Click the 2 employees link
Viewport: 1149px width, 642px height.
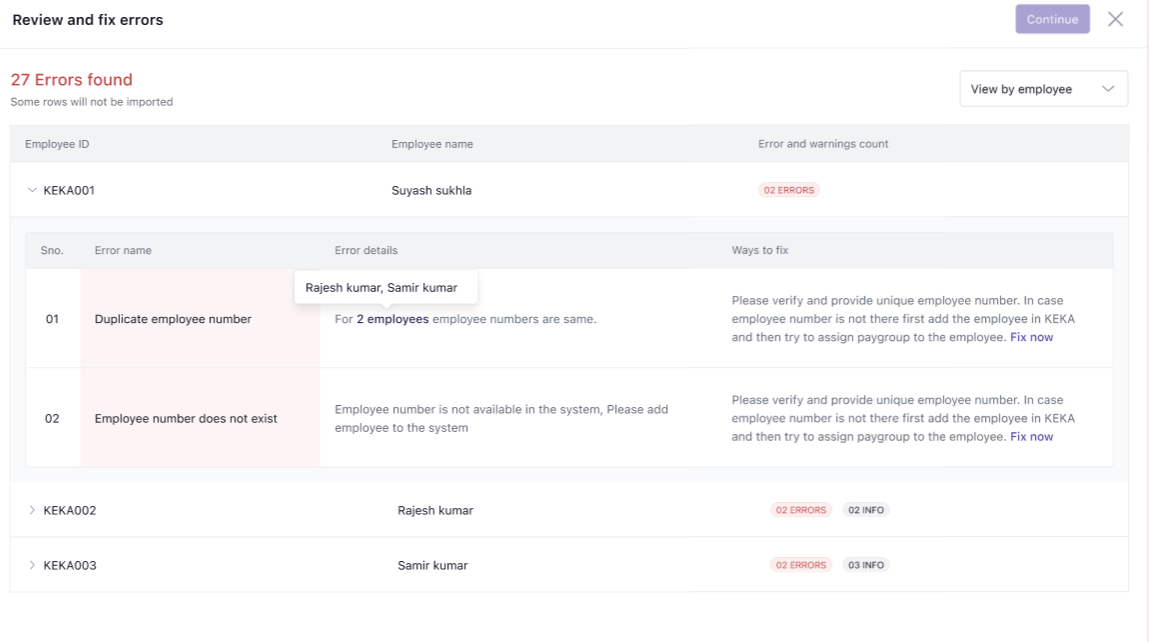(x=392, y=319)
